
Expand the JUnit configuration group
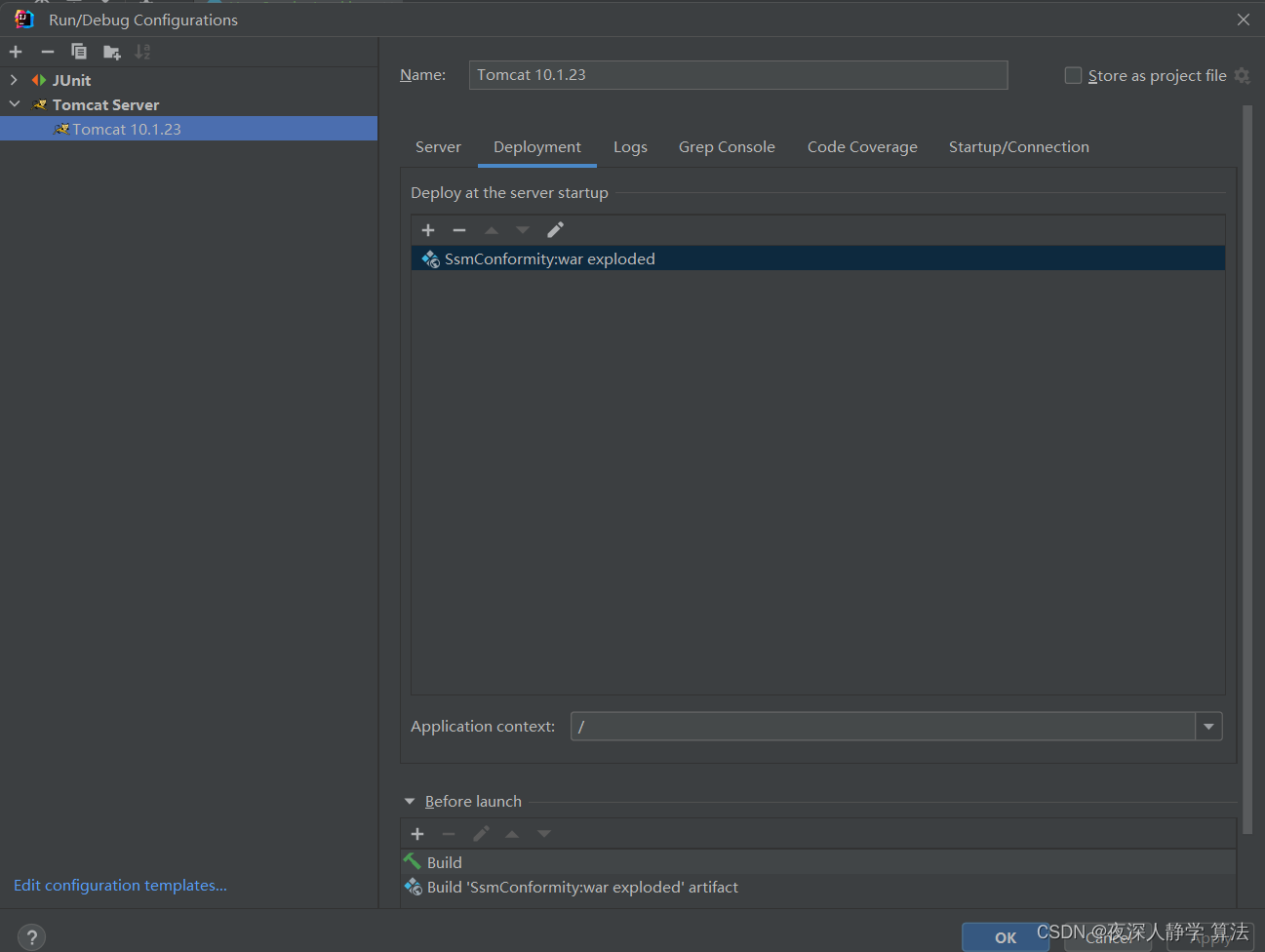(14, 80)
